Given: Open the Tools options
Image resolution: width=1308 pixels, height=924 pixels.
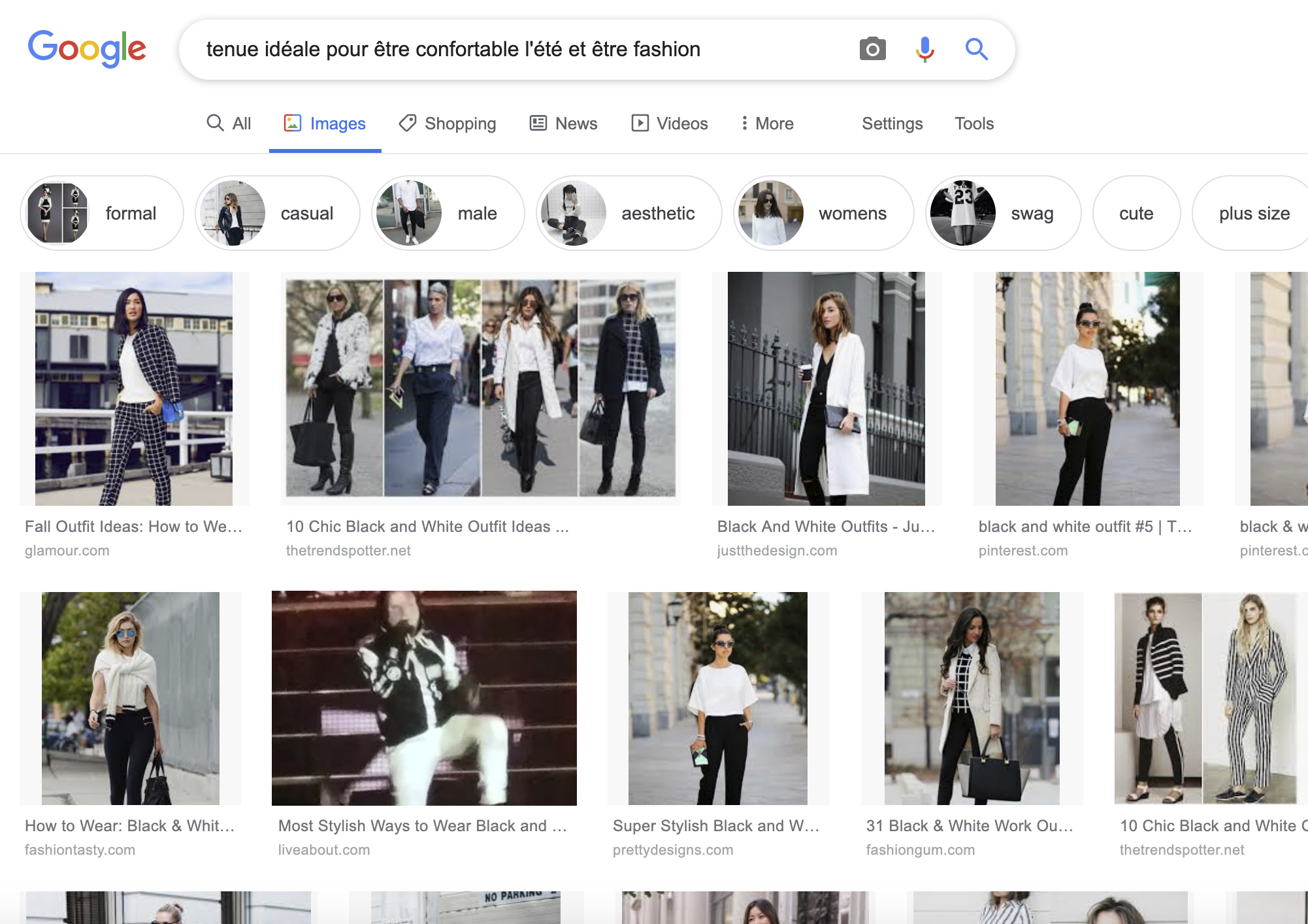Looking at the screenshot, I should [x=973, y=124].
